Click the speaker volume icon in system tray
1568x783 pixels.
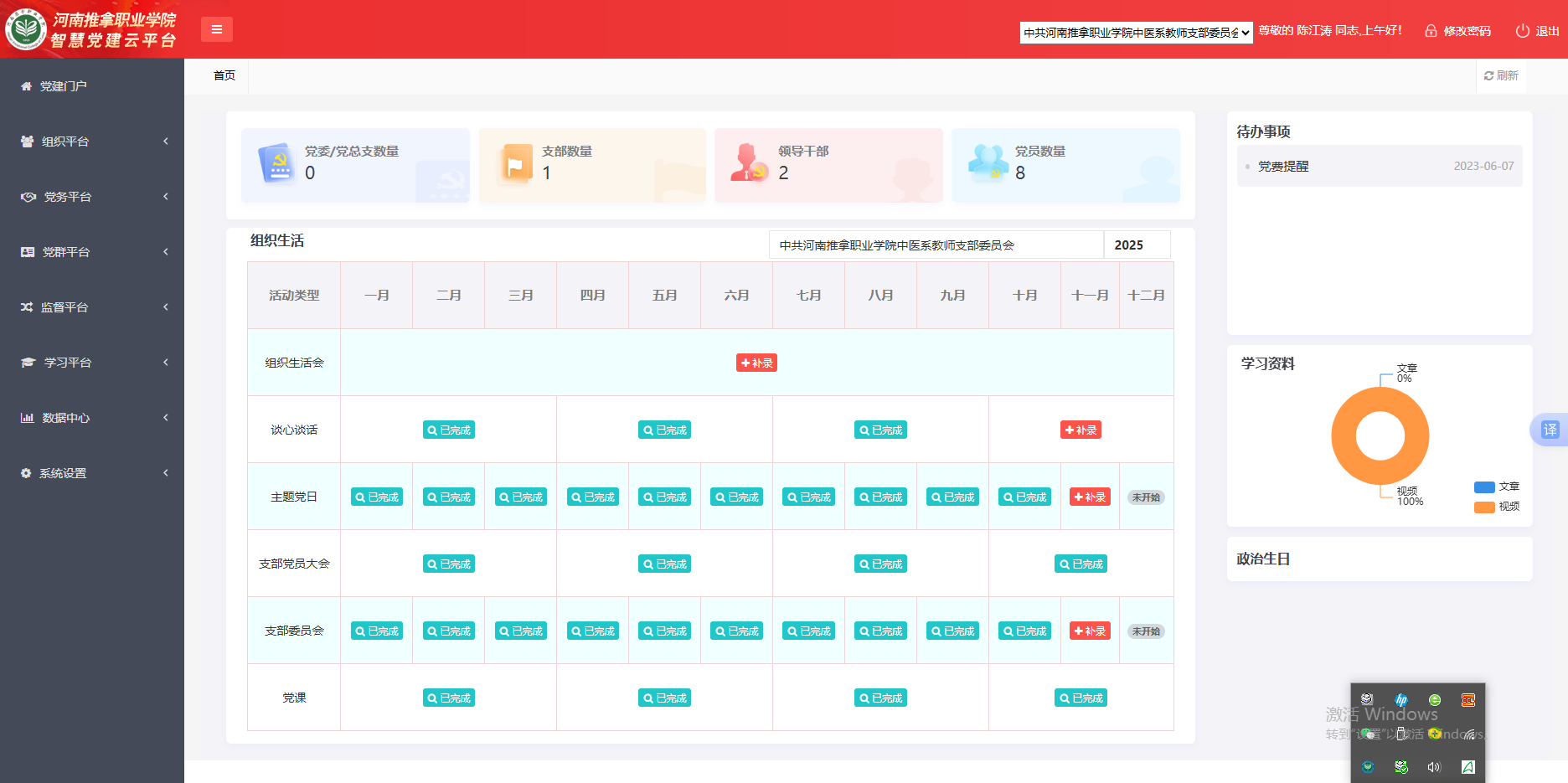click(x=1434, y=766)
